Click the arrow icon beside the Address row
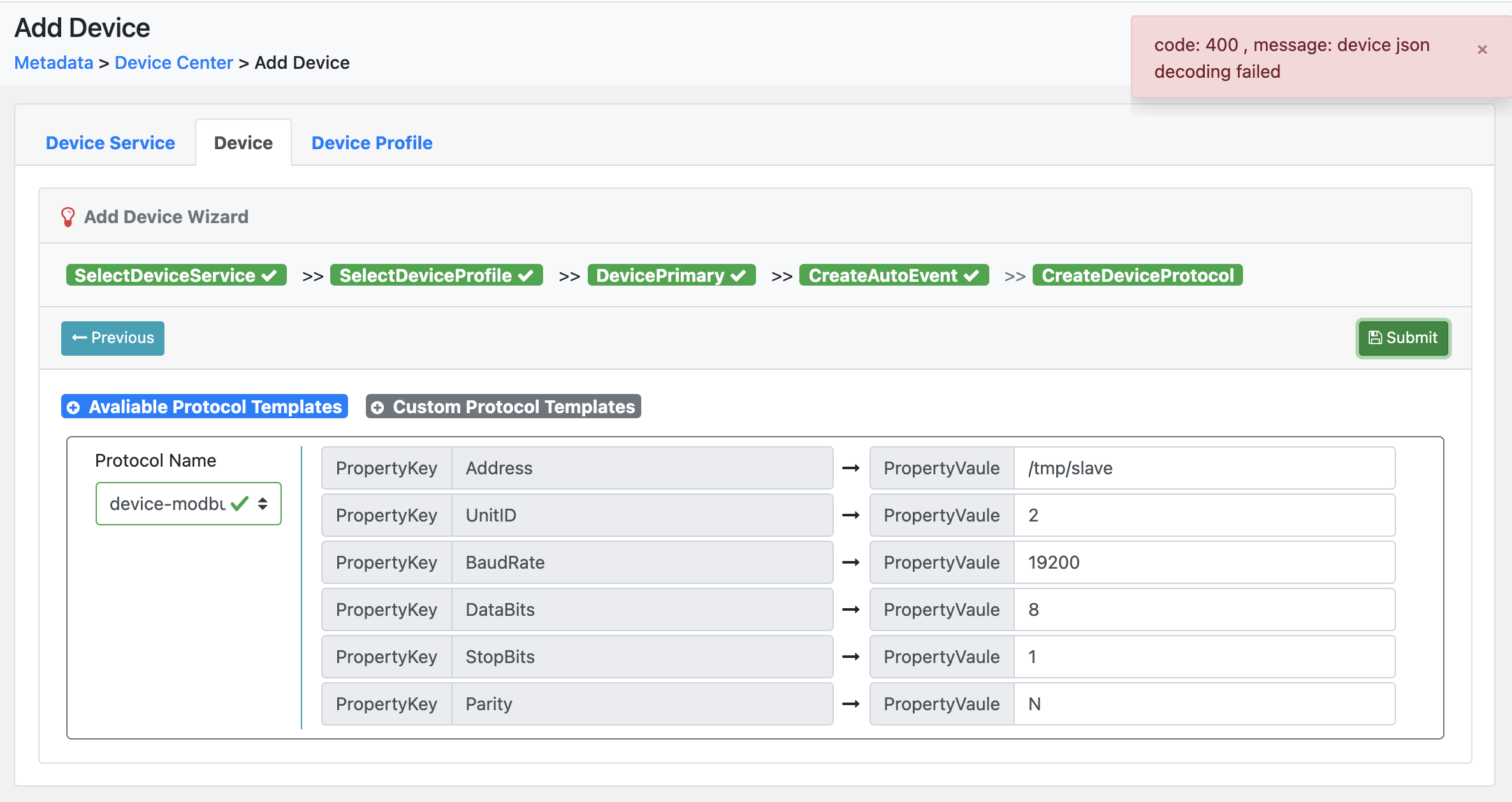This screenshot has height=802, width=1512. pos(851,467)
